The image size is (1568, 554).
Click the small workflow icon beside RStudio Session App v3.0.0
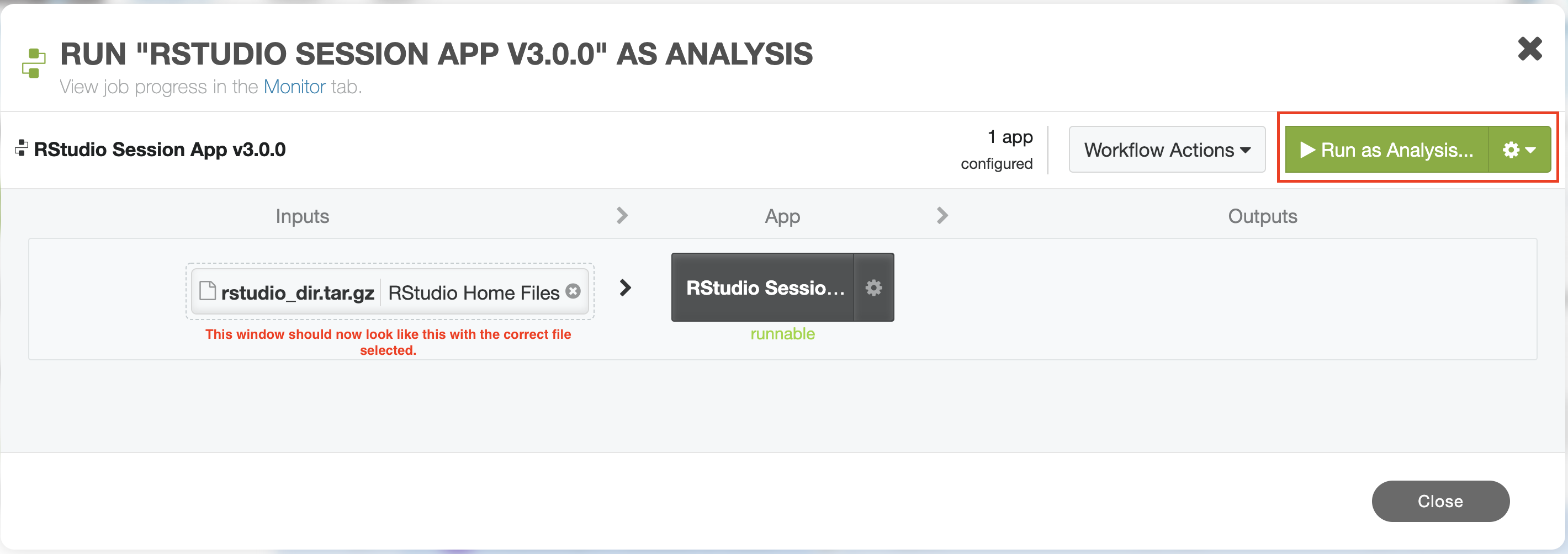22,148
